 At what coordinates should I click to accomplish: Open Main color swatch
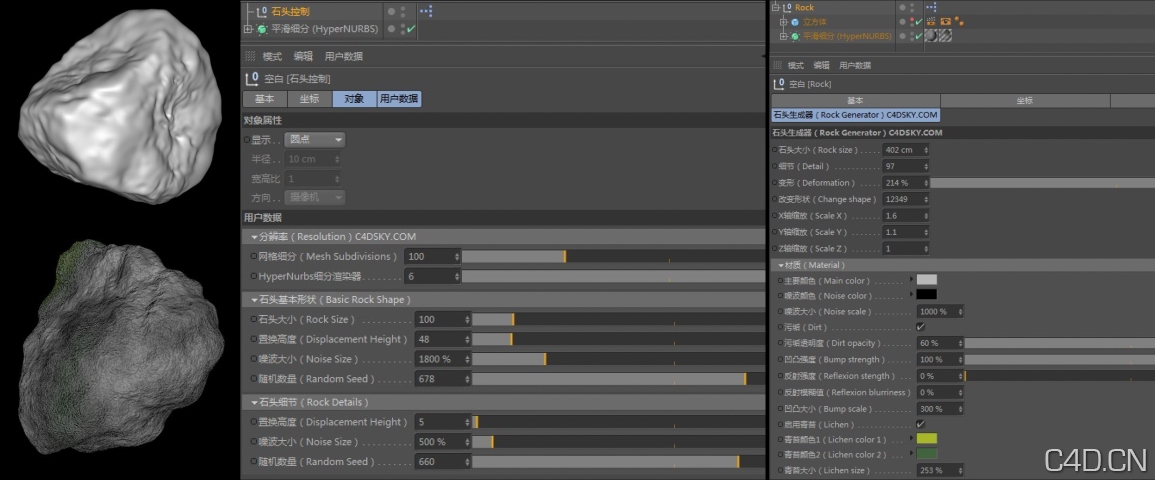click(x=927, y=280)
